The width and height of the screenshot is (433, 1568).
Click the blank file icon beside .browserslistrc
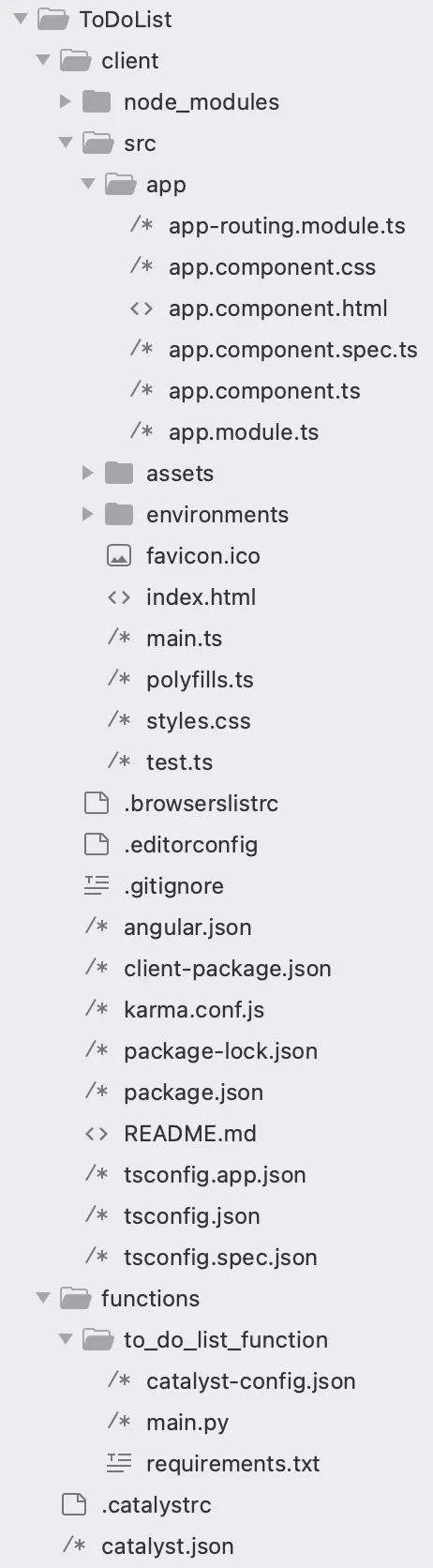coord(97,803)
